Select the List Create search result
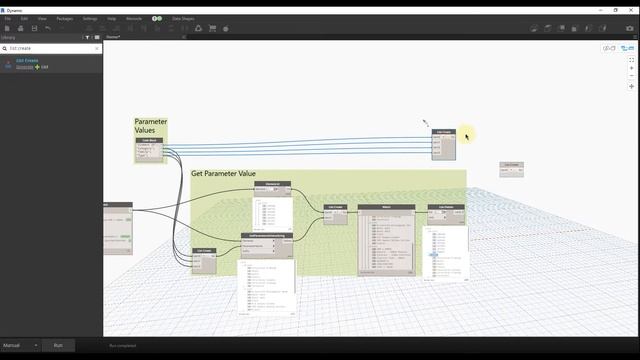The height and width of the screenshot is (360, 640). (51, 64)
